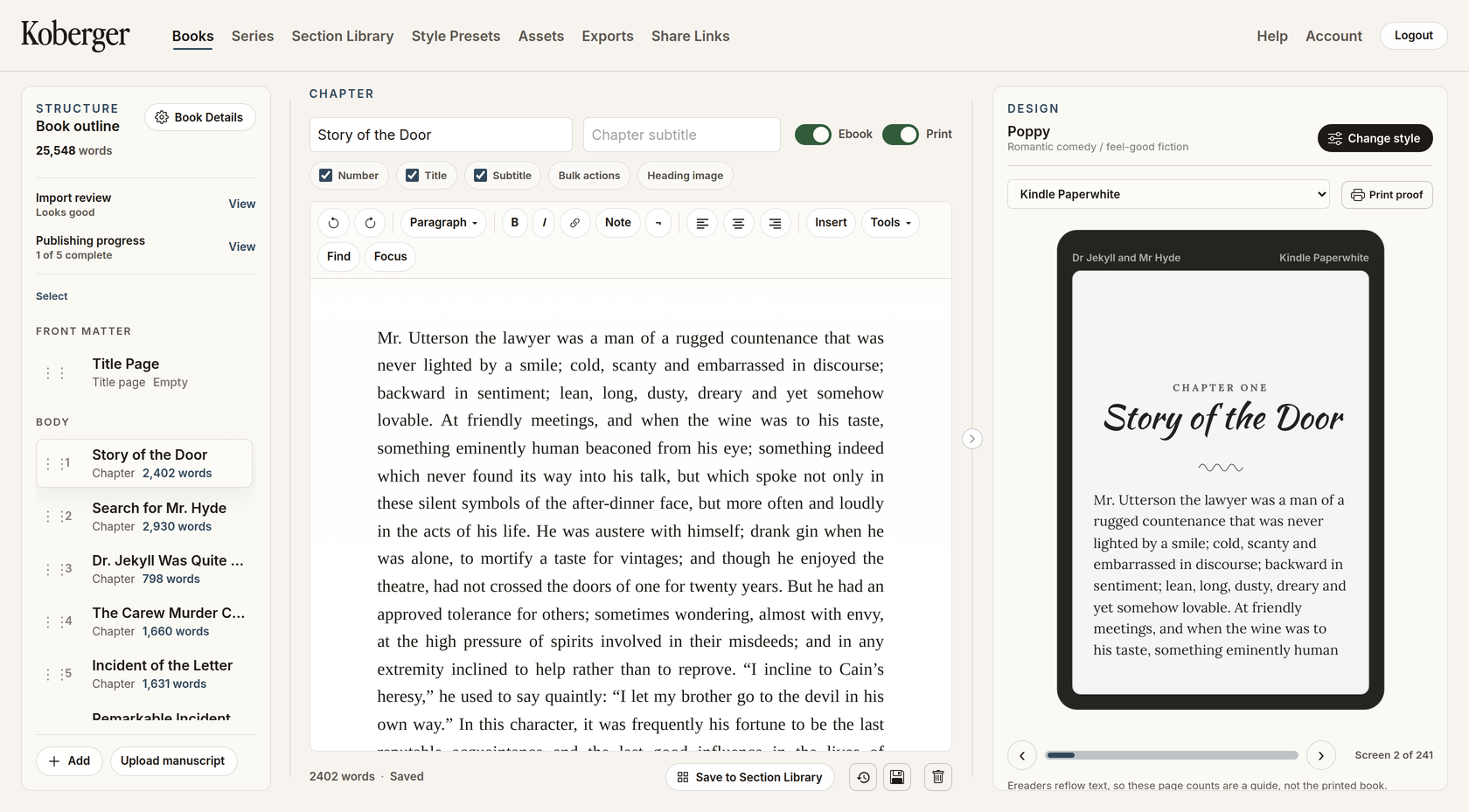Open Share Links tab
Image resolution: width=1469 pixels, height=812 pixels.
point(691,36)
